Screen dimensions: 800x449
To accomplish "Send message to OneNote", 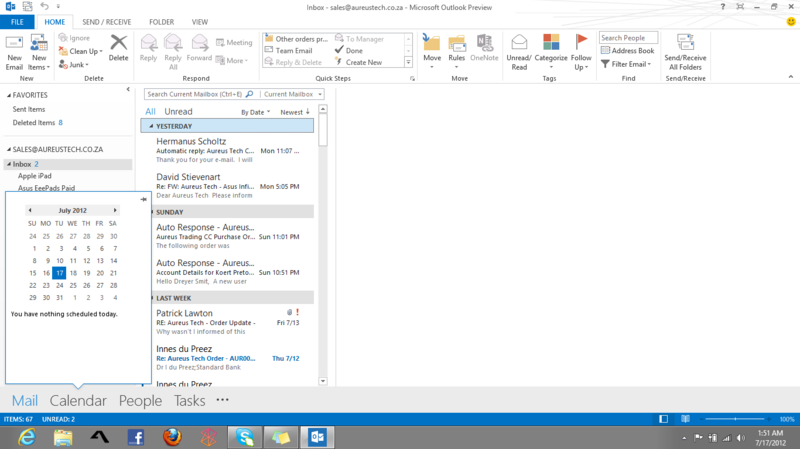I will [x=484, y=48].
